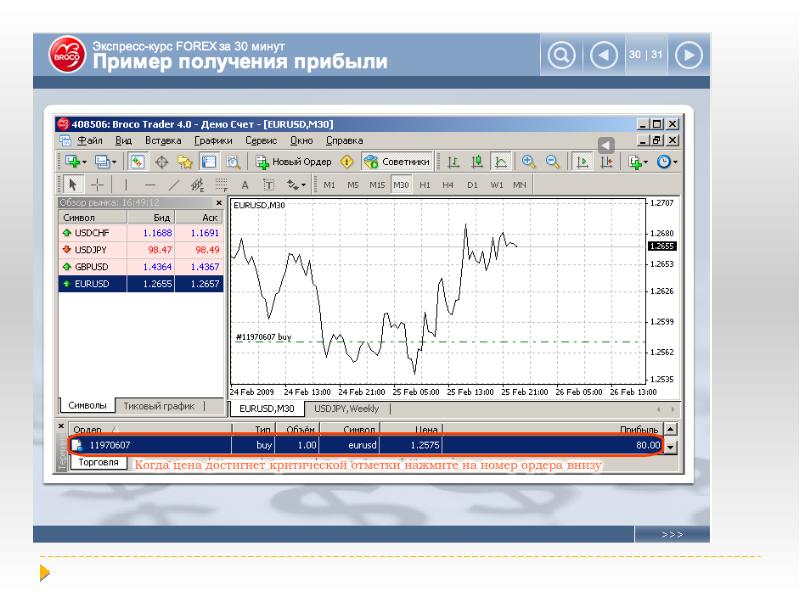Image resolution: width=800 pixels, height=600 pixels.
Task: Open the Справка menu
Action: (344, 140)
